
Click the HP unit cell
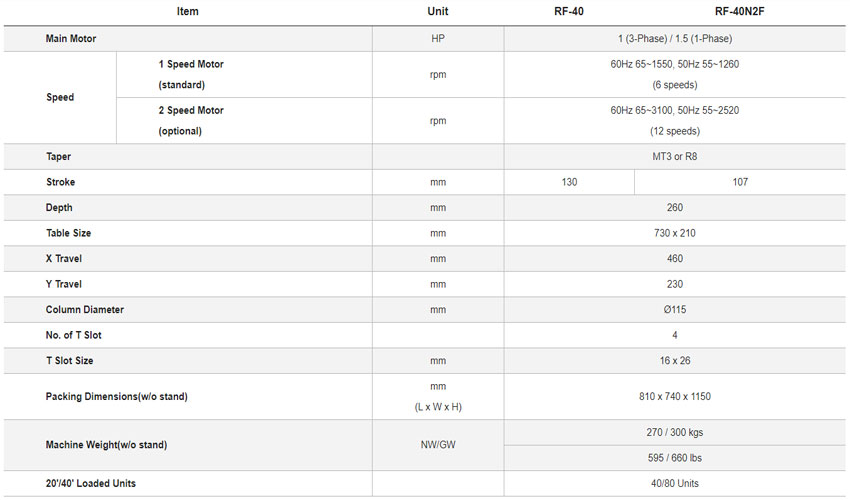click(x=438, y=39)
